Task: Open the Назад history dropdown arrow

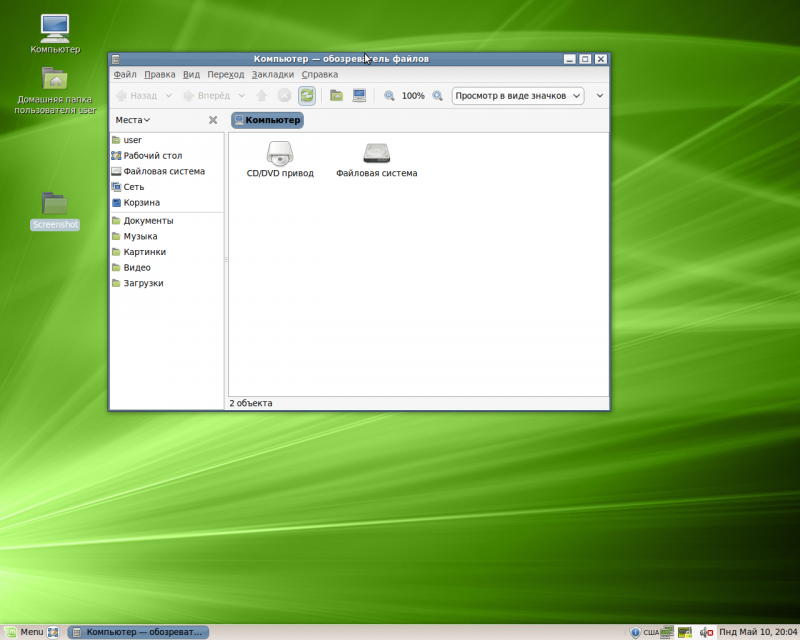Action: 168,95
